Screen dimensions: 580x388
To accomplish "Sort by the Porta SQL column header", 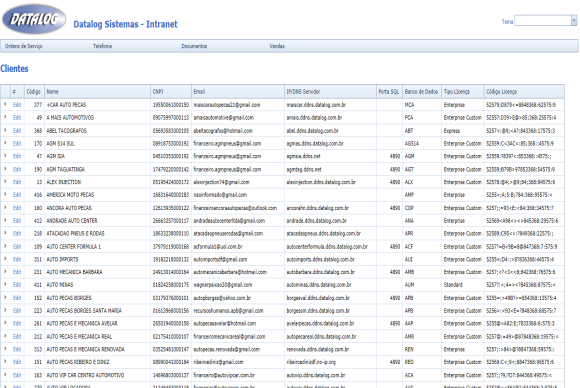I will pos(389,92).
